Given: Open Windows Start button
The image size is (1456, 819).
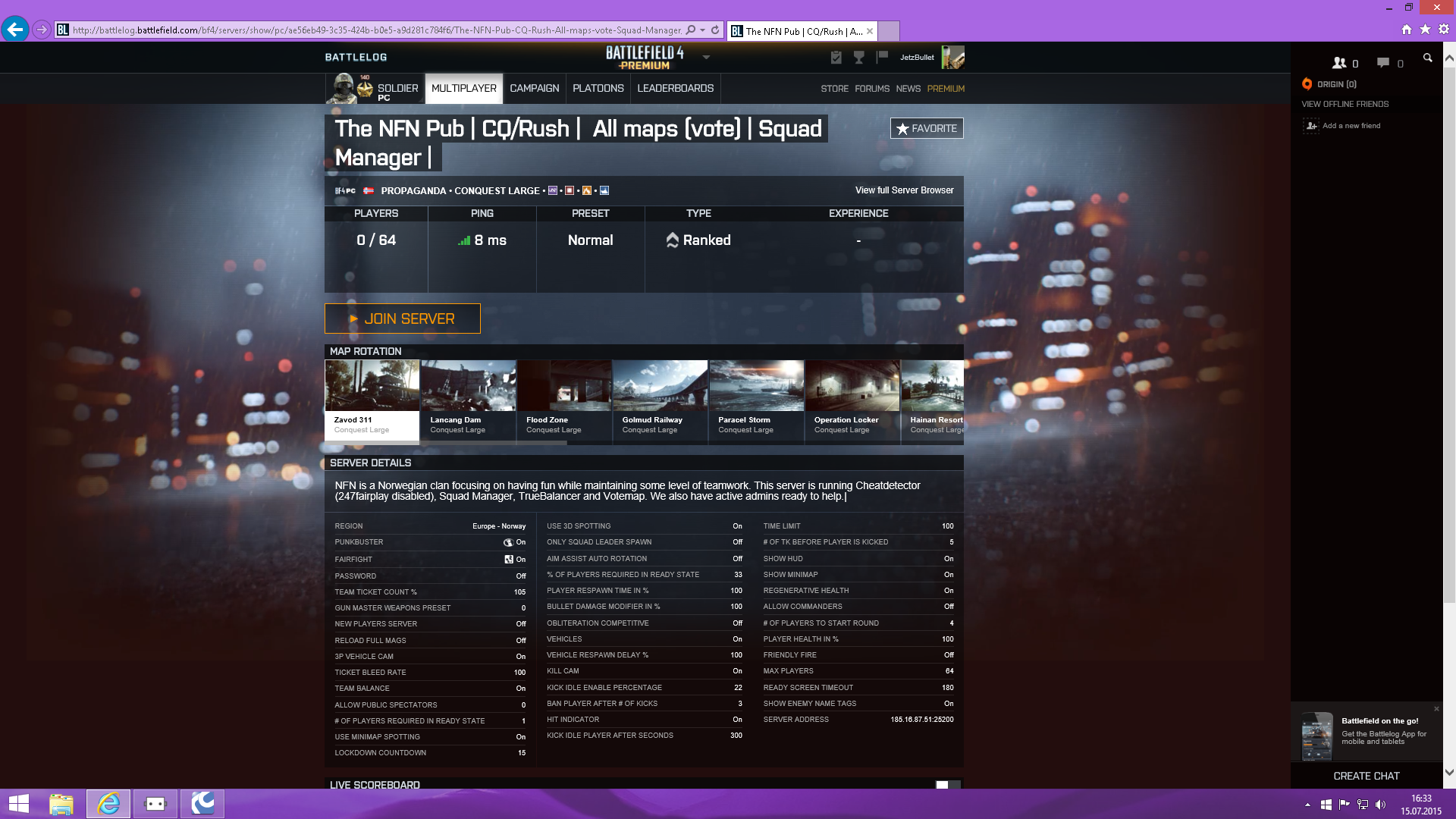Looking at the screenshot, I should coord(18,804).
